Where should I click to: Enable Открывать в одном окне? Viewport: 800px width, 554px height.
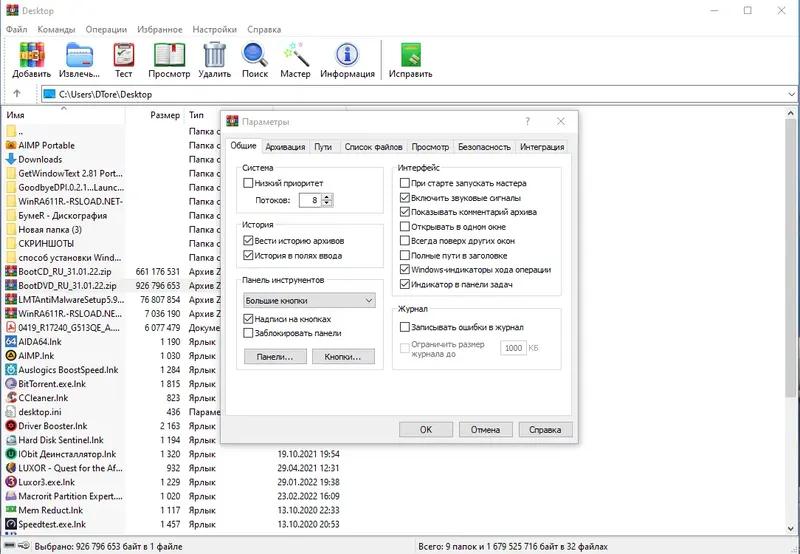405,226
